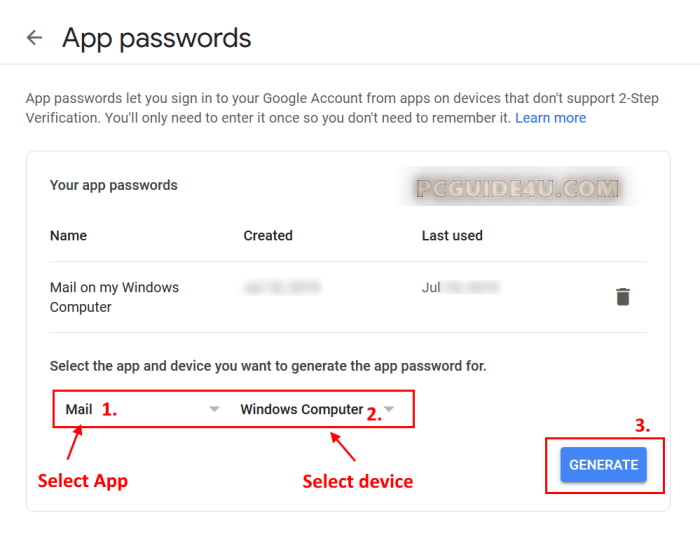
Task: Go back using the arrow icon
Action: 35,38
